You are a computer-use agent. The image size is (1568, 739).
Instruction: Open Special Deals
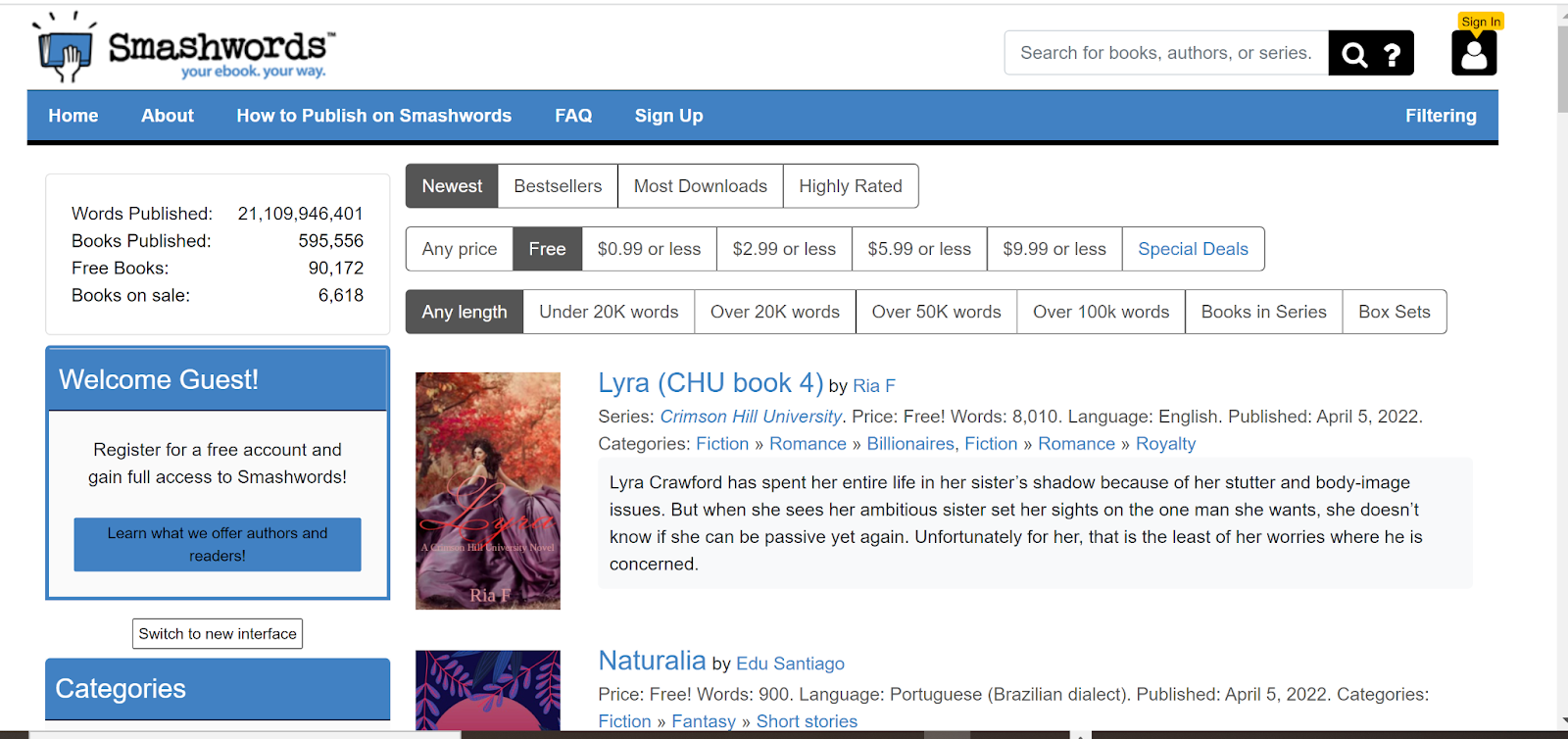point(1193,249)
